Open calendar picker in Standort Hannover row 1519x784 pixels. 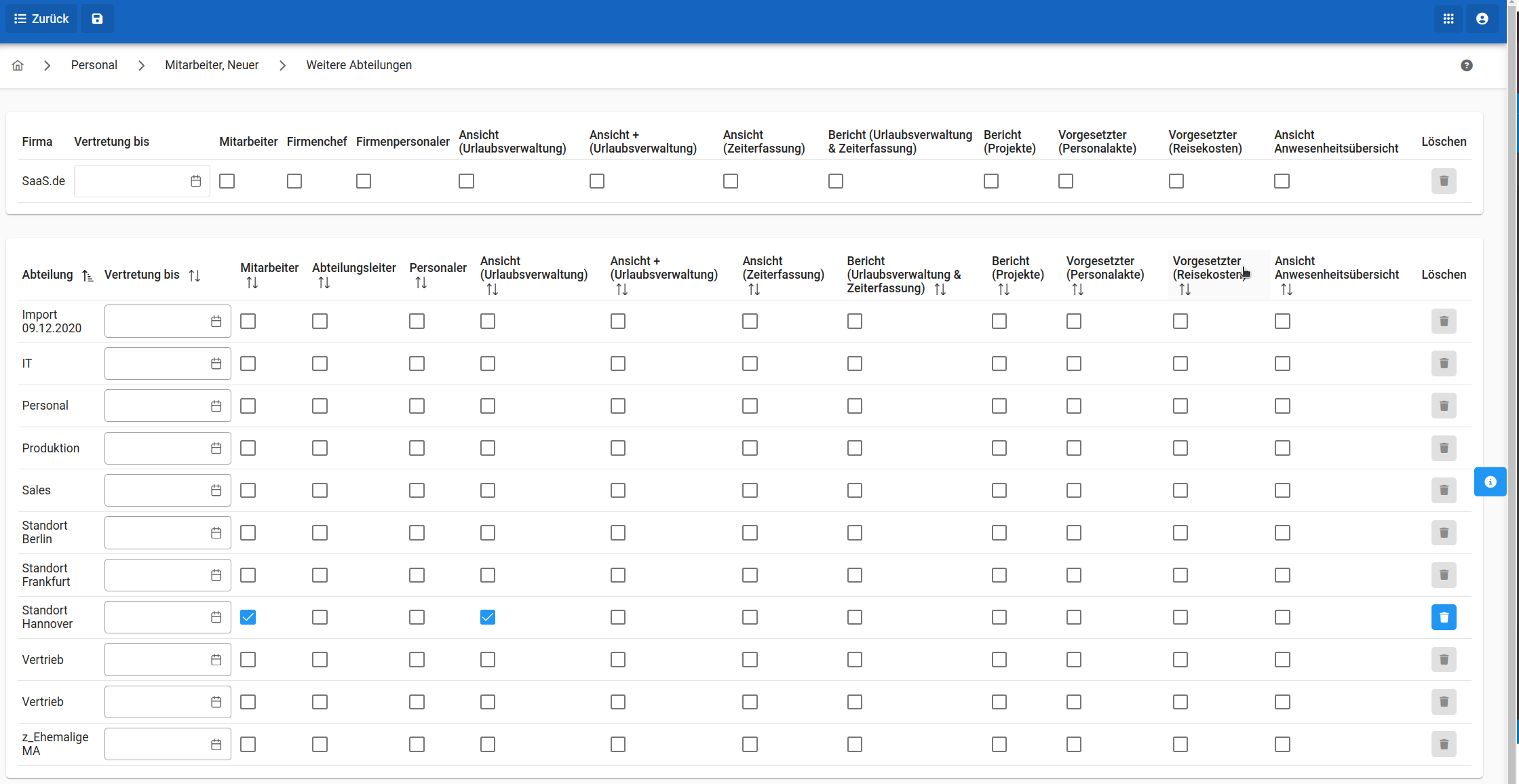[x=216, y=617]
